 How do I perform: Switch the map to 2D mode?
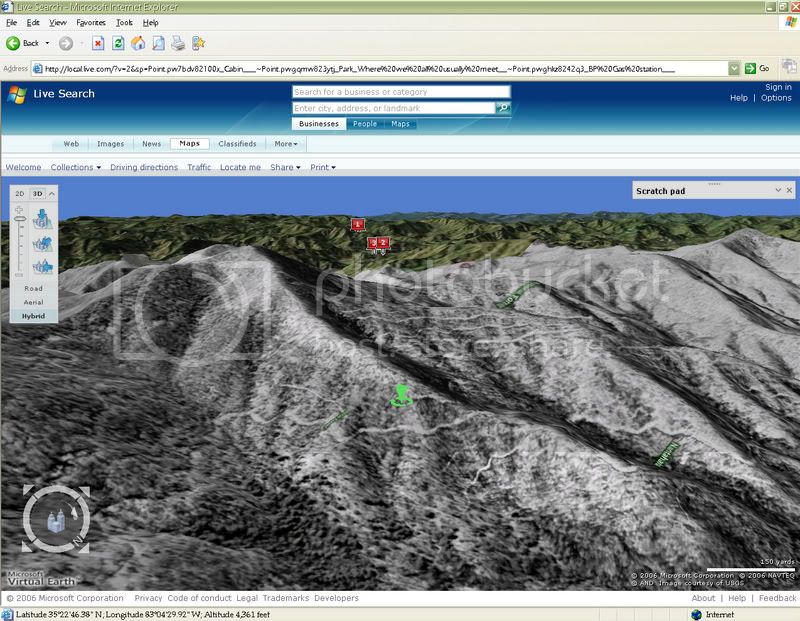click(x=20, y=194)
